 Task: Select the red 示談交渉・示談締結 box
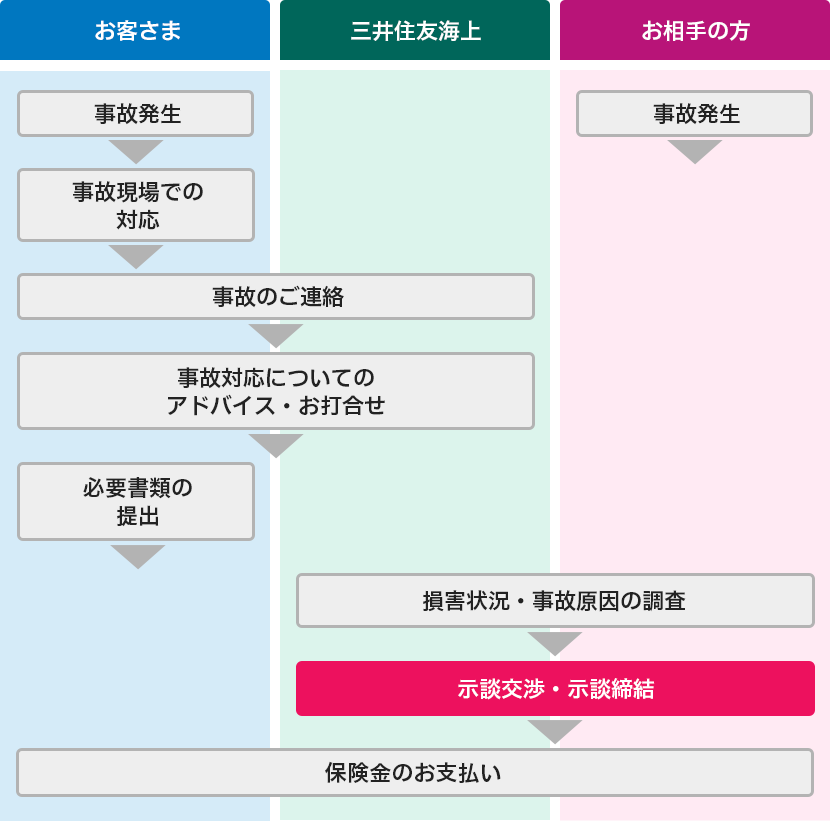click(x=555, y=689)
